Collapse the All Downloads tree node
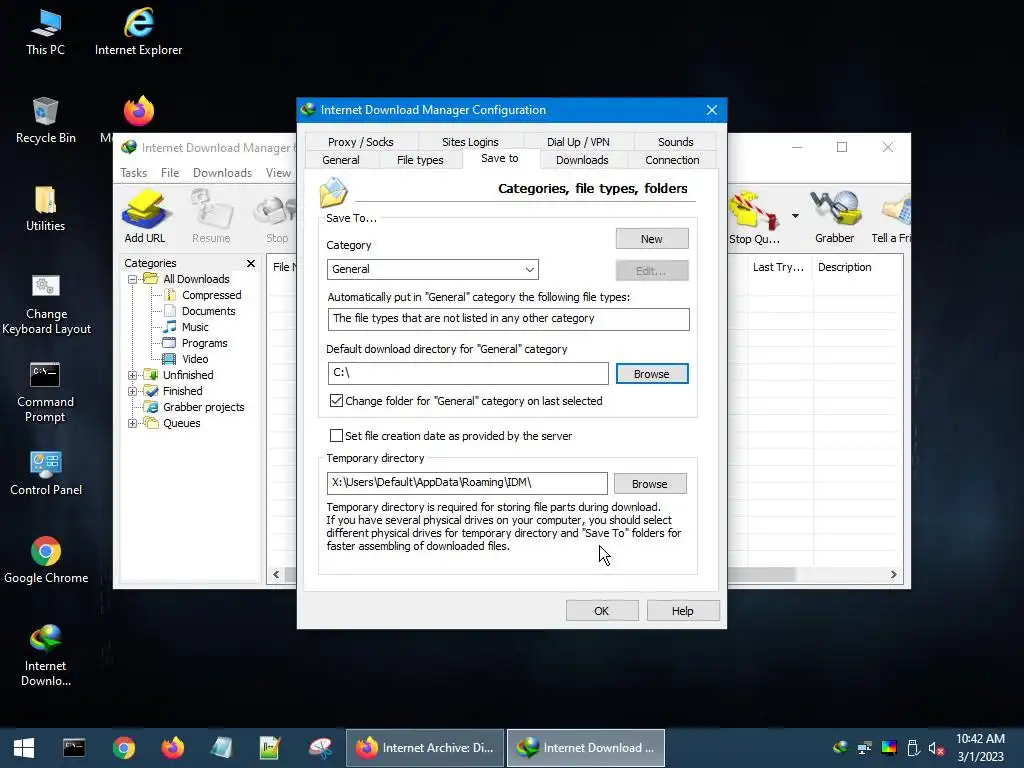Viewport: 1024px width, 768px height. [x=133, y=280]
